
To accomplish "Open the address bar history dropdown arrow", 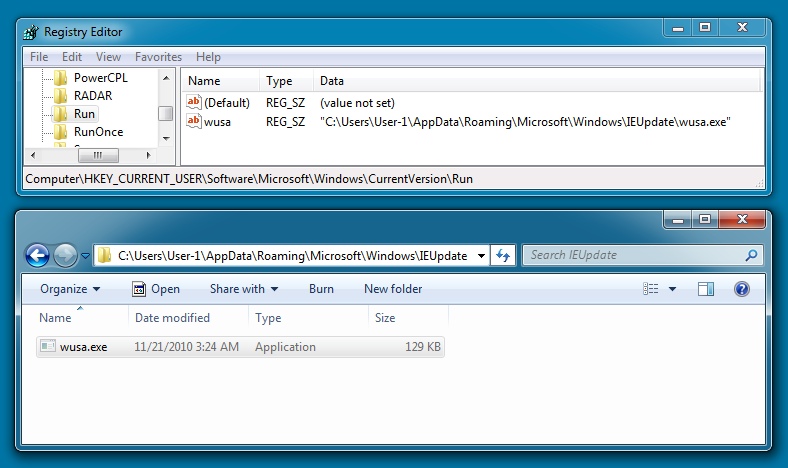I will (x=482, y=255).
